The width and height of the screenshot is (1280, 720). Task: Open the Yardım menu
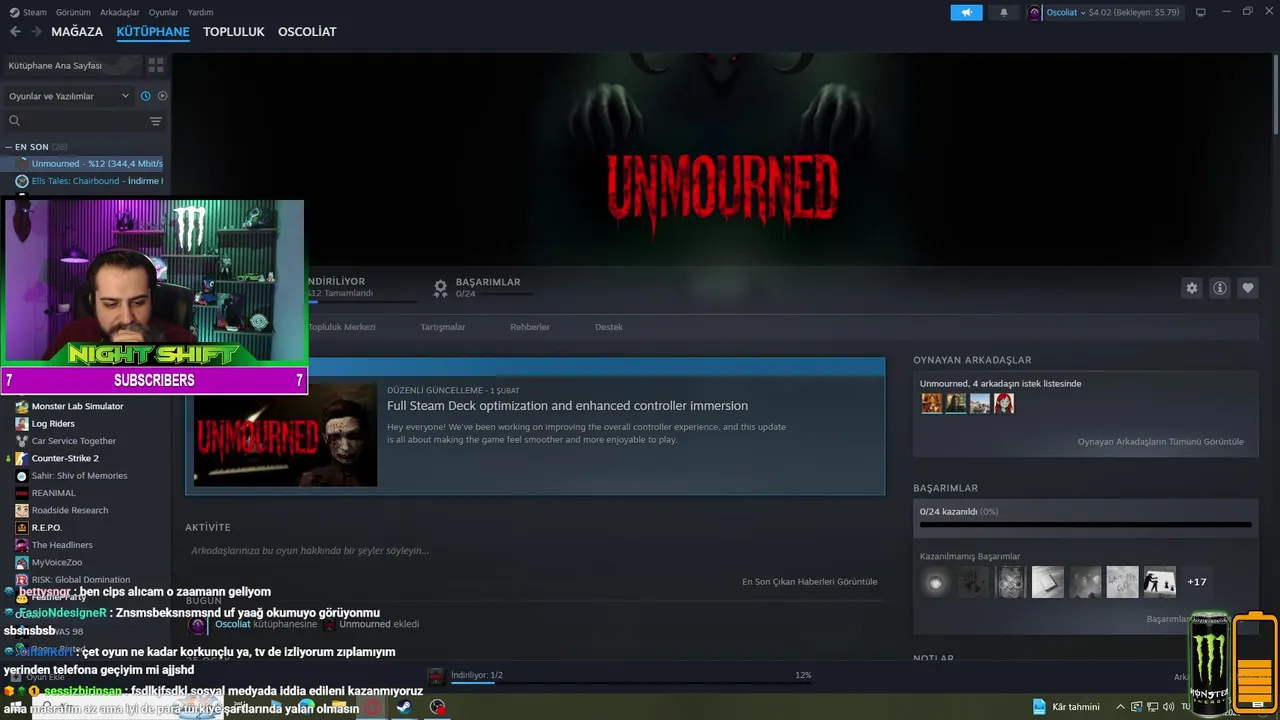pyautogui.click(x=200, y=12)
